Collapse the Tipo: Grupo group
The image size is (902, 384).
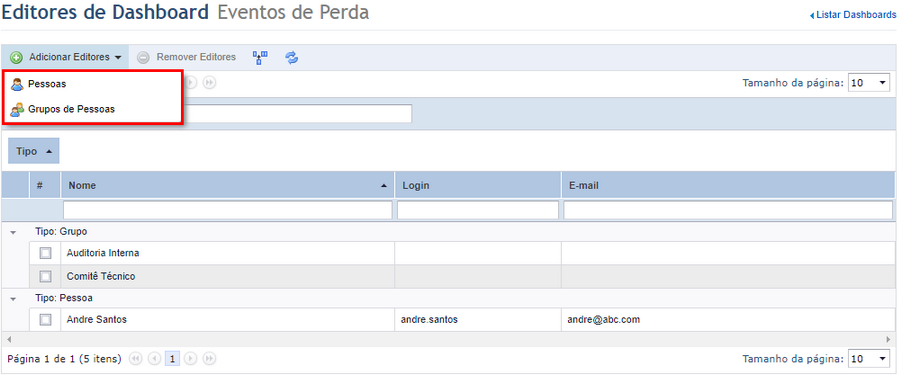(x=13, y=232)
